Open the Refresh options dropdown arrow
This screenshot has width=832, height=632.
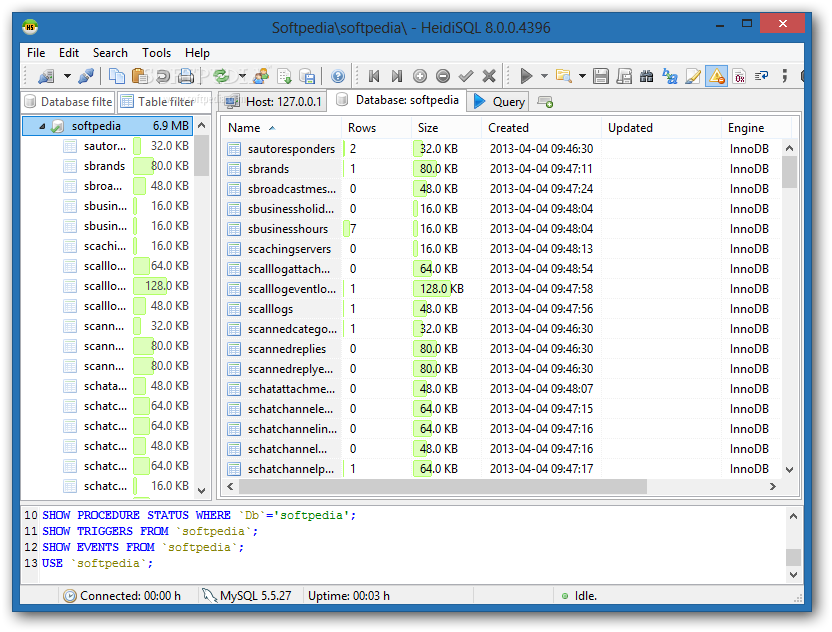tap(242, 76)
